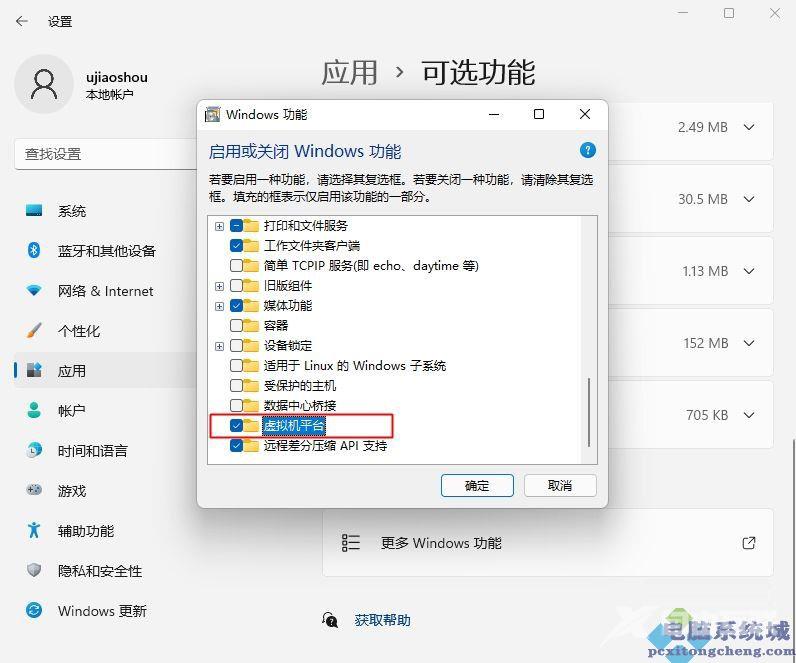Uncheck the 媒体功能 checkbox
Viewport: 796px width, 663px height.
(236, 306)
